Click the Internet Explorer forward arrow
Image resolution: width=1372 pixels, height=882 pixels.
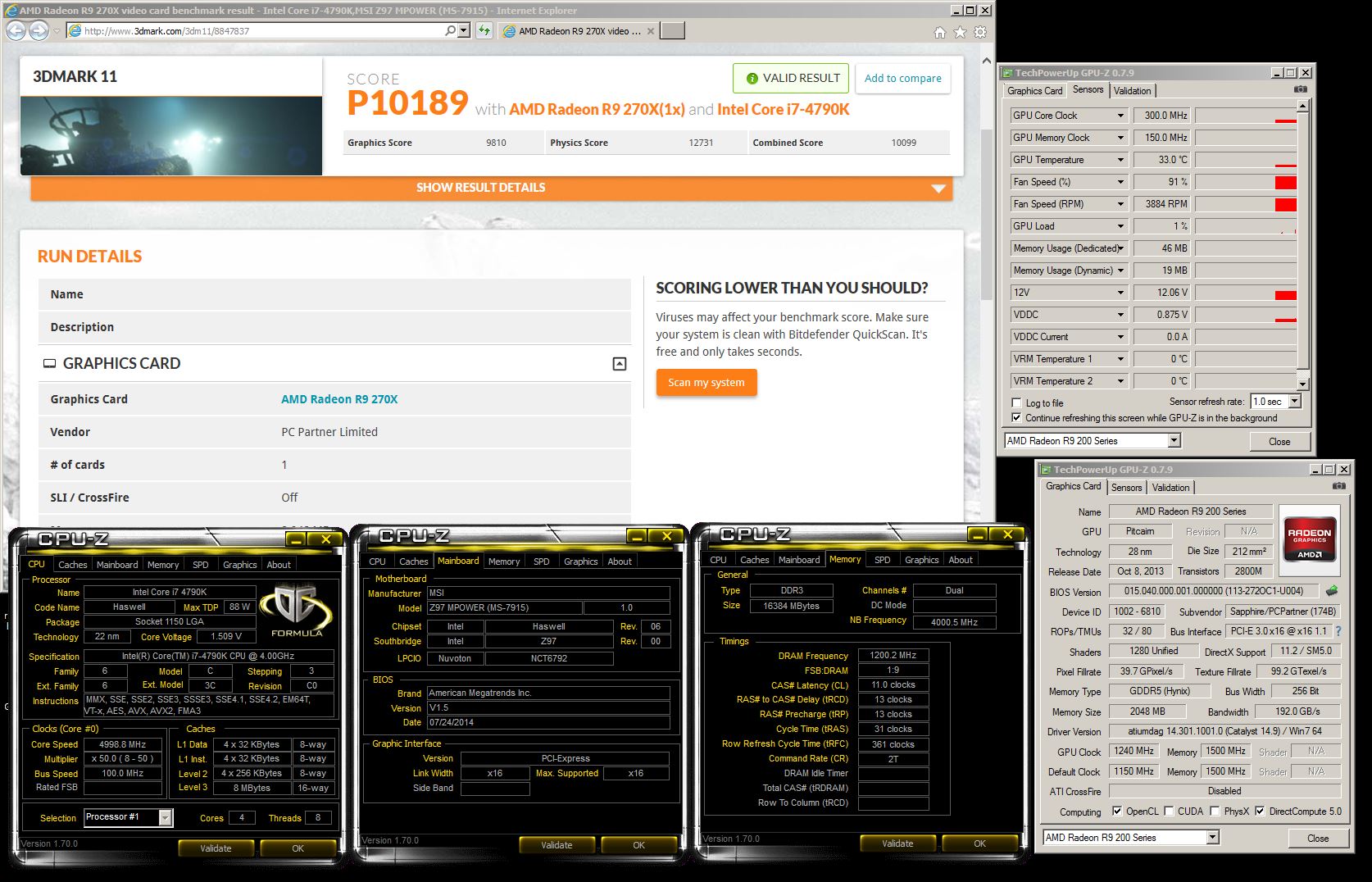coord(39,31)
